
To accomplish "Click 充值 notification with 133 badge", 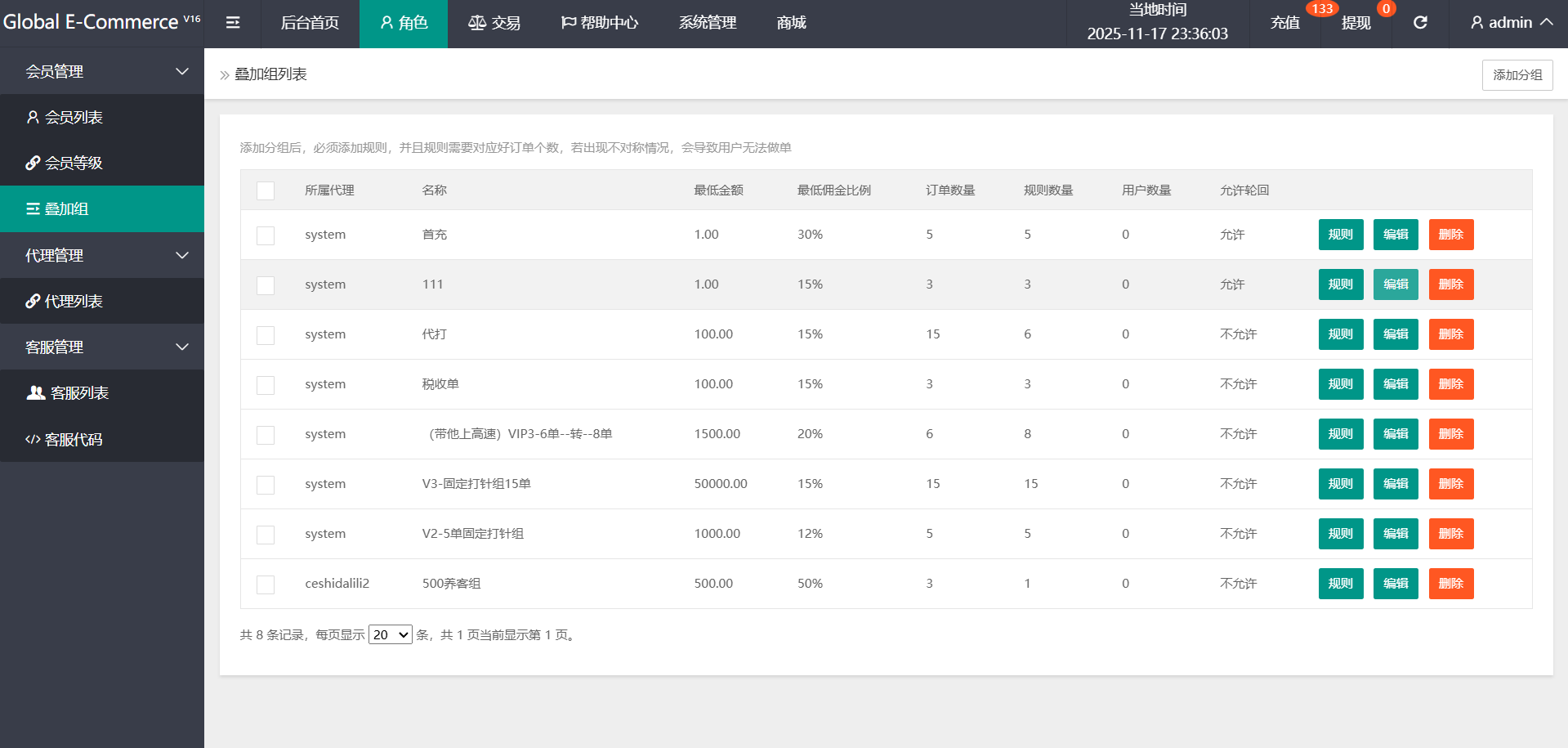I will (x=1285, y=23).
